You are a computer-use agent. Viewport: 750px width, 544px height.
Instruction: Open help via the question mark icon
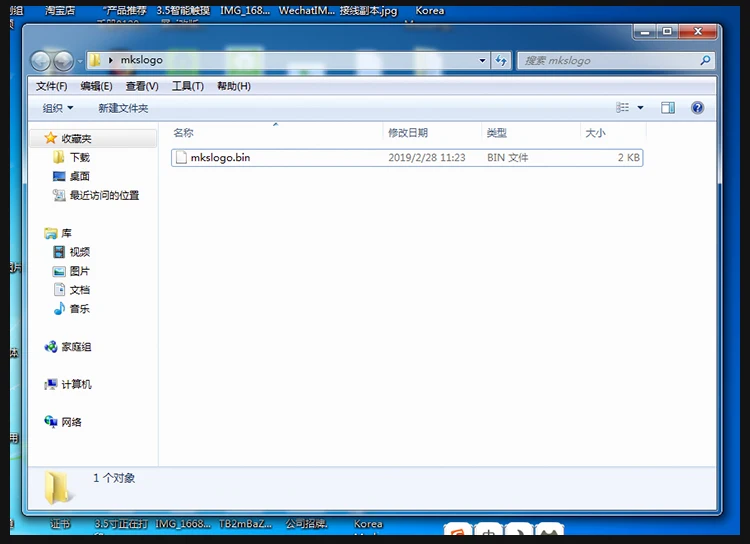coord(697,108)
